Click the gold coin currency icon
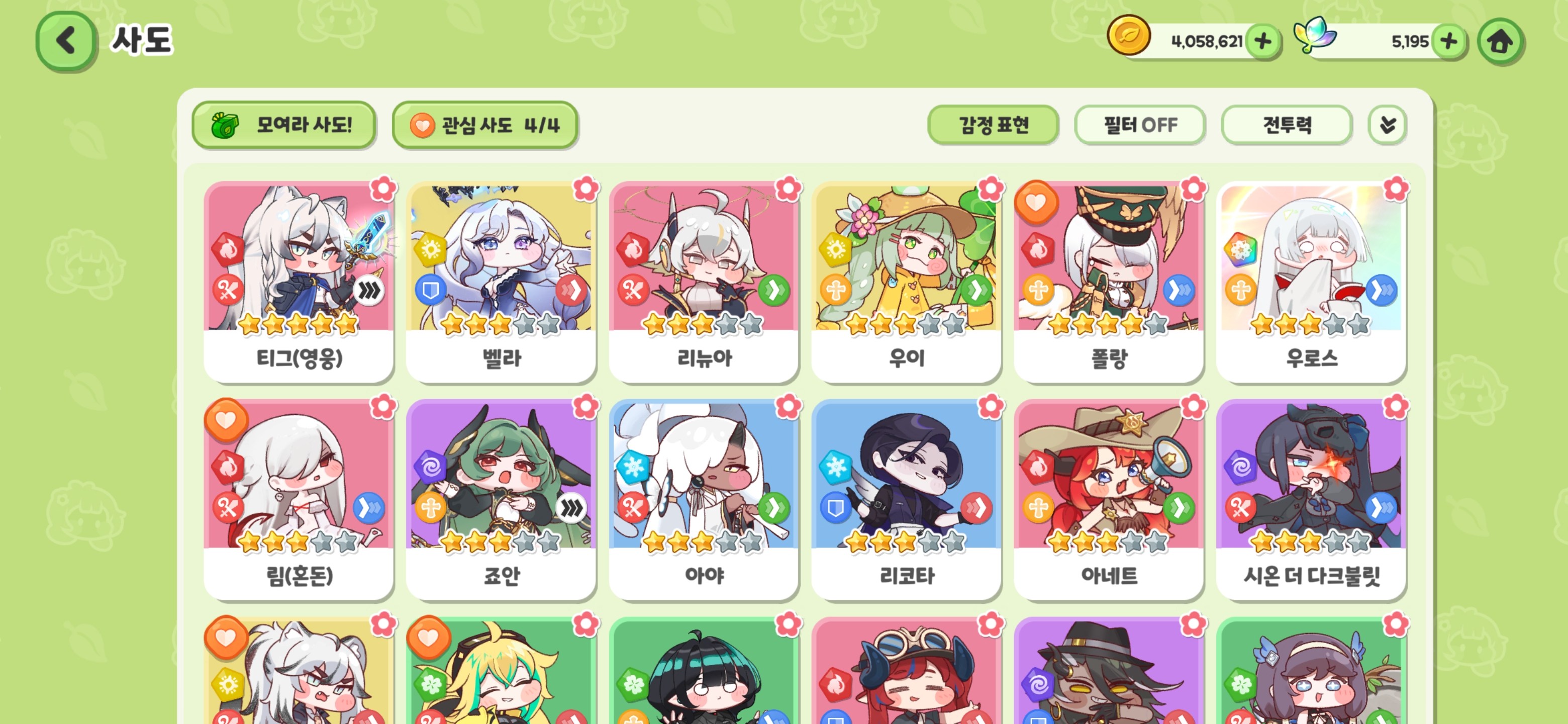1568x724 pixels. click(x=1128, y=36)
